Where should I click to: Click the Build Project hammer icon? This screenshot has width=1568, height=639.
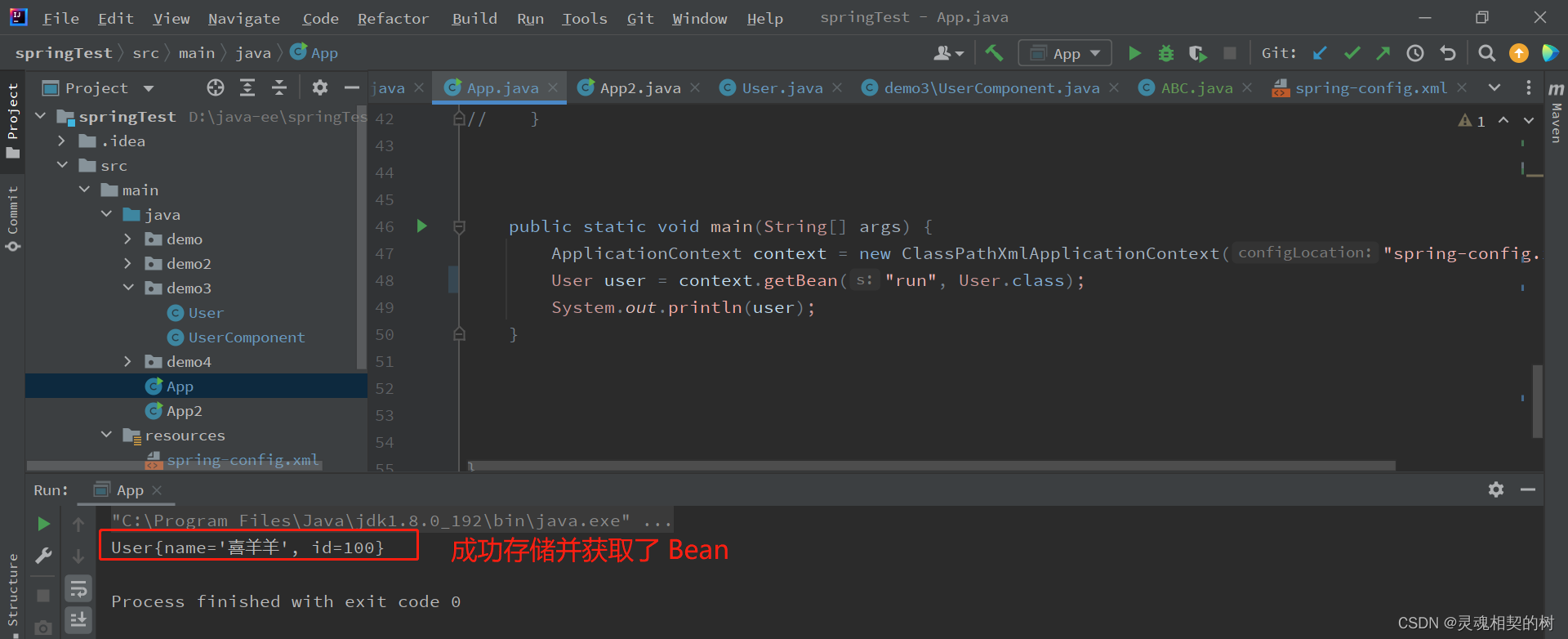994,53
